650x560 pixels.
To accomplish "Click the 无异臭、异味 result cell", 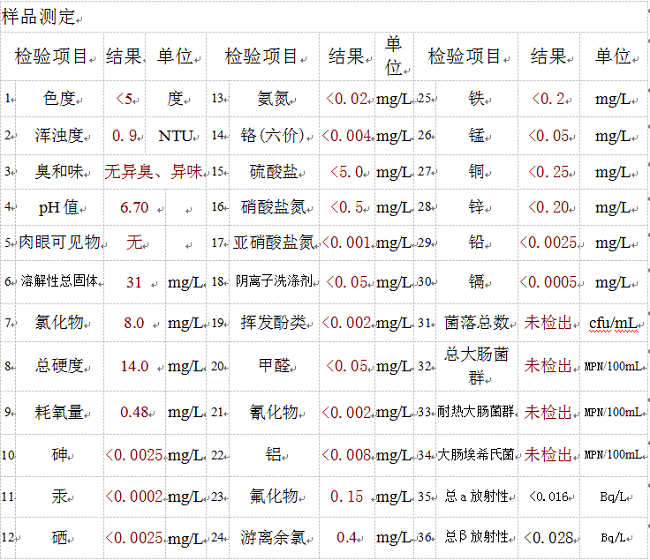I will click(154, 172).
